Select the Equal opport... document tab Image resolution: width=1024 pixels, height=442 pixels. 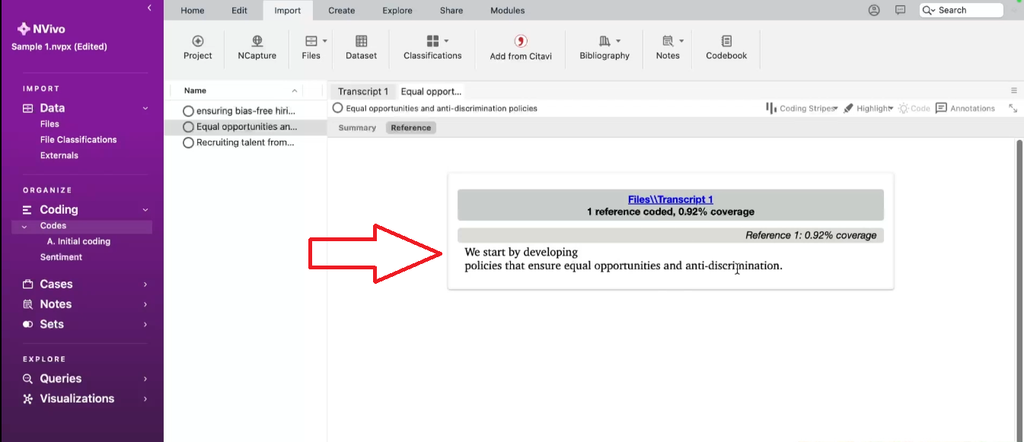pos(431,91)
